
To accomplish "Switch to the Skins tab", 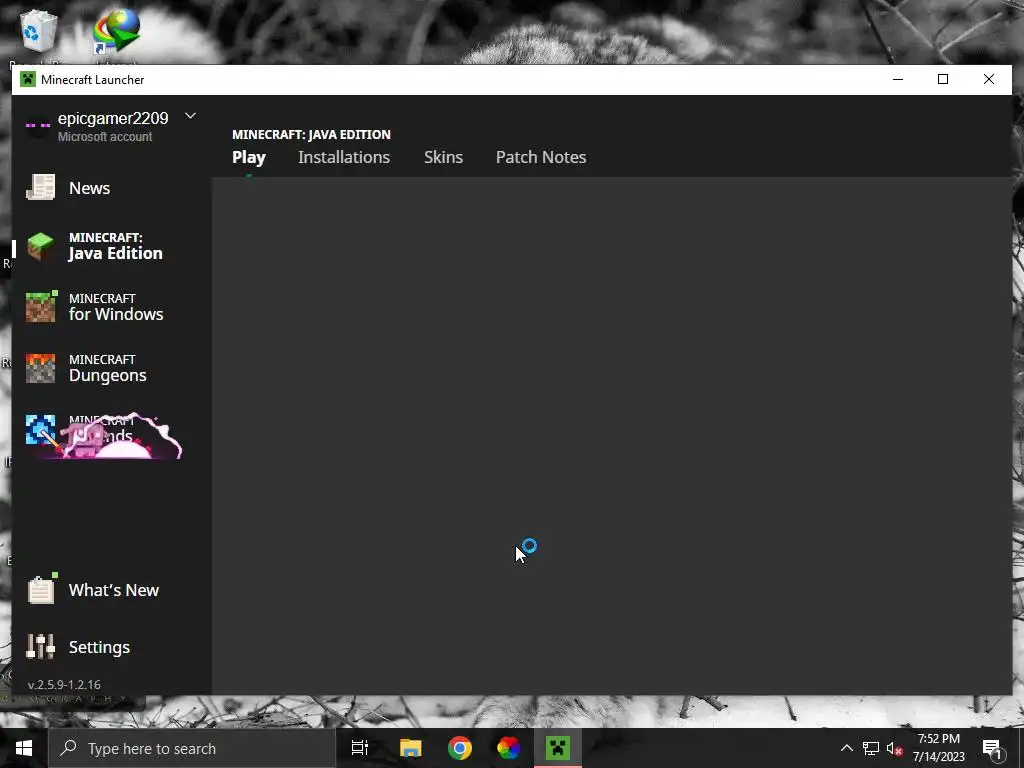I will coord(443,157).
